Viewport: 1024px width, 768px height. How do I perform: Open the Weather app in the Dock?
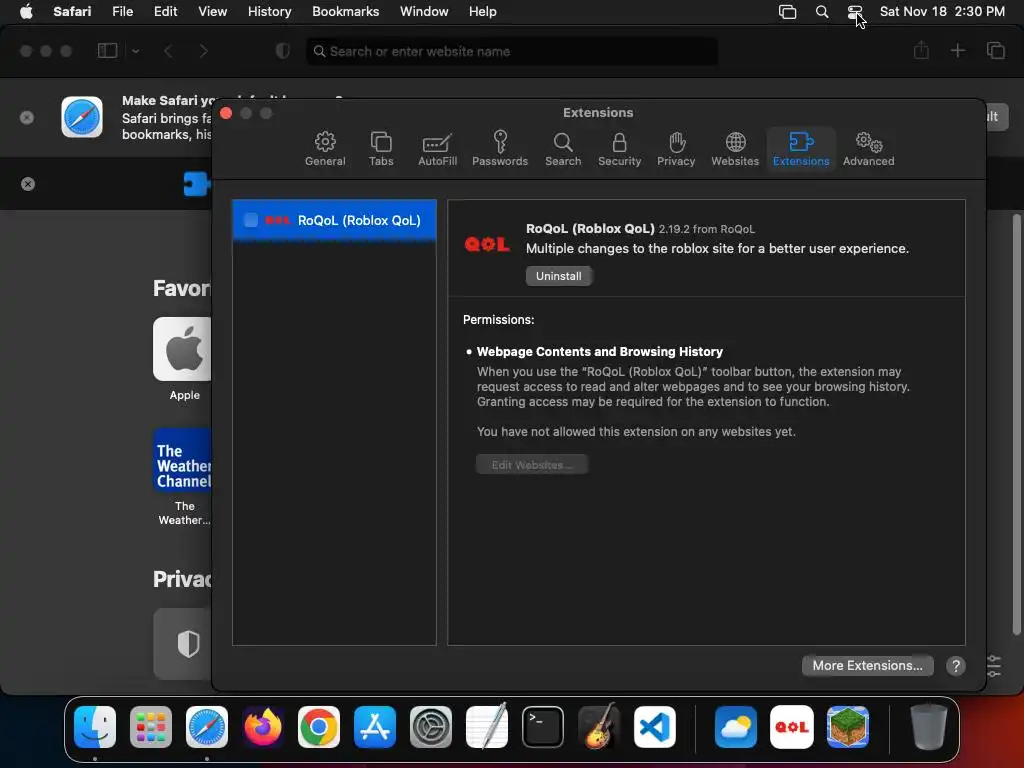pos(736,727)
